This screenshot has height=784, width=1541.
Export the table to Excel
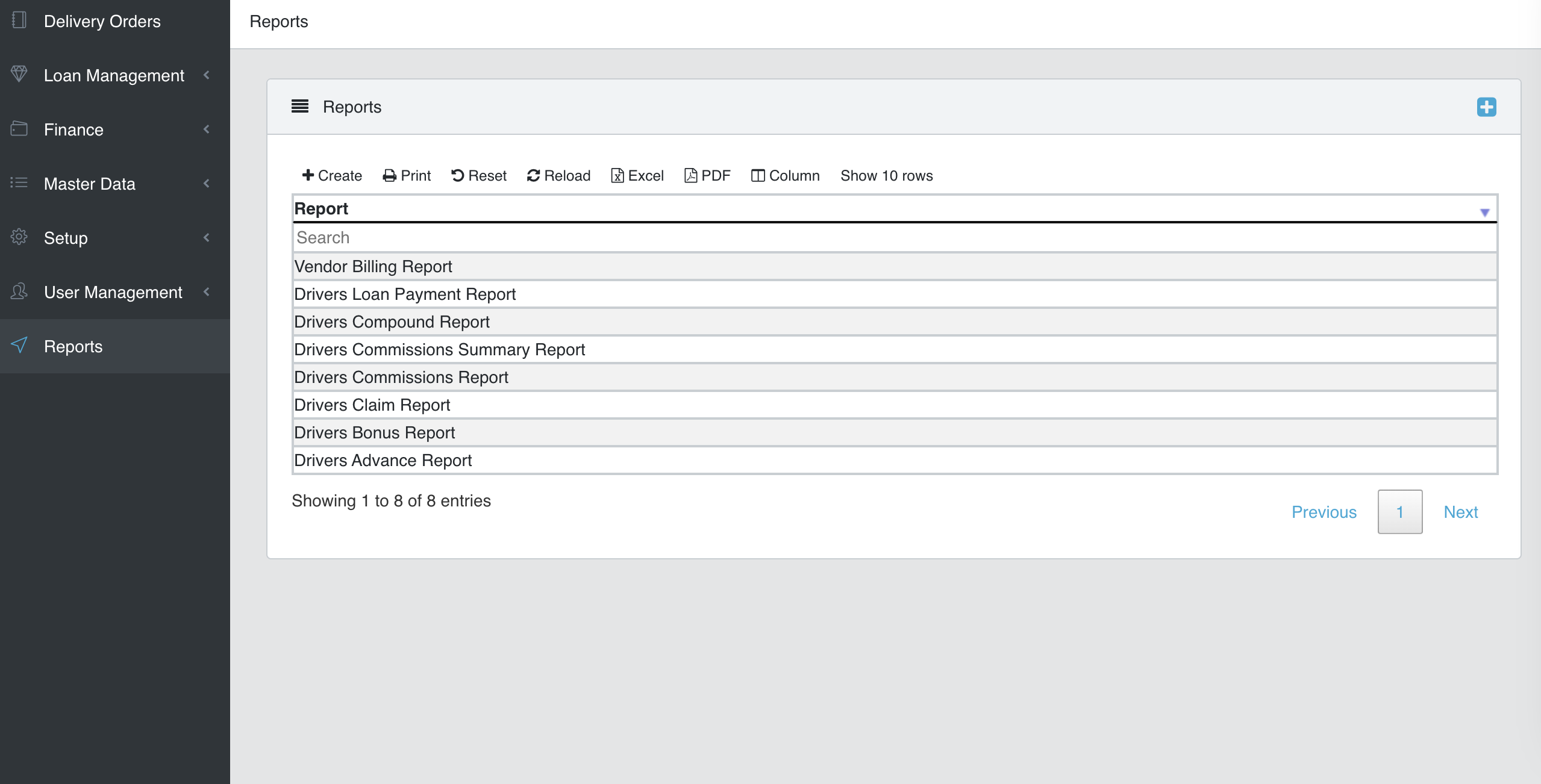[x=637, y=176]
